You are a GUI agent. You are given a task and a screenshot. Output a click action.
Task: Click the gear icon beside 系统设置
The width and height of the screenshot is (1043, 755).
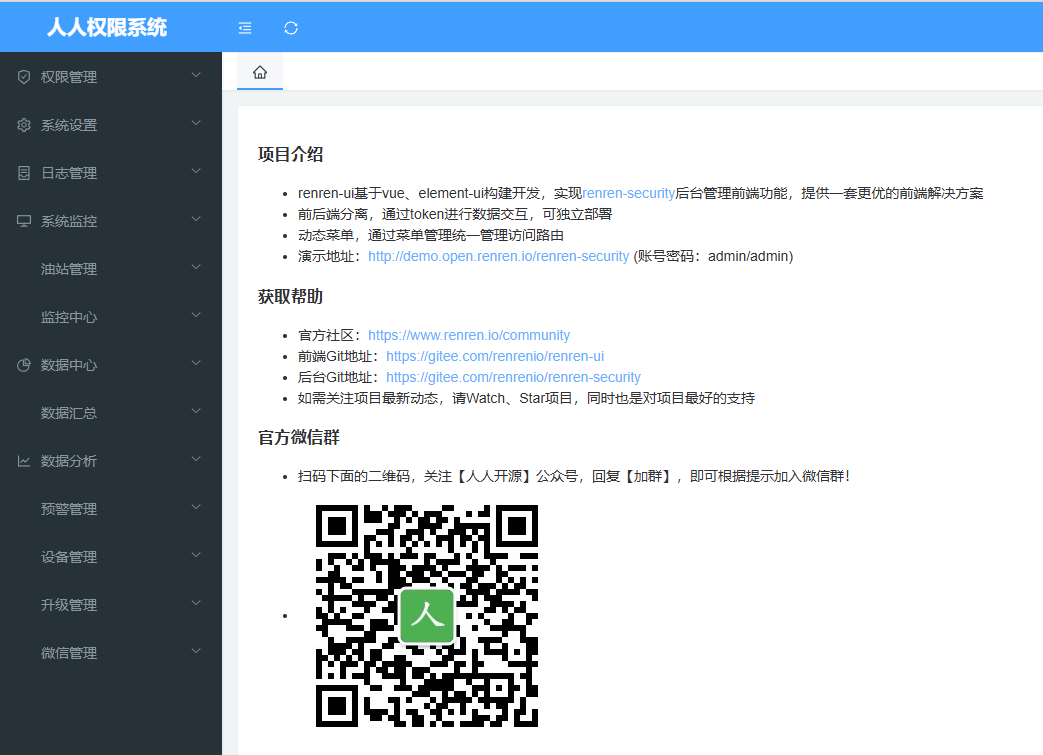(x=24, y=125)
